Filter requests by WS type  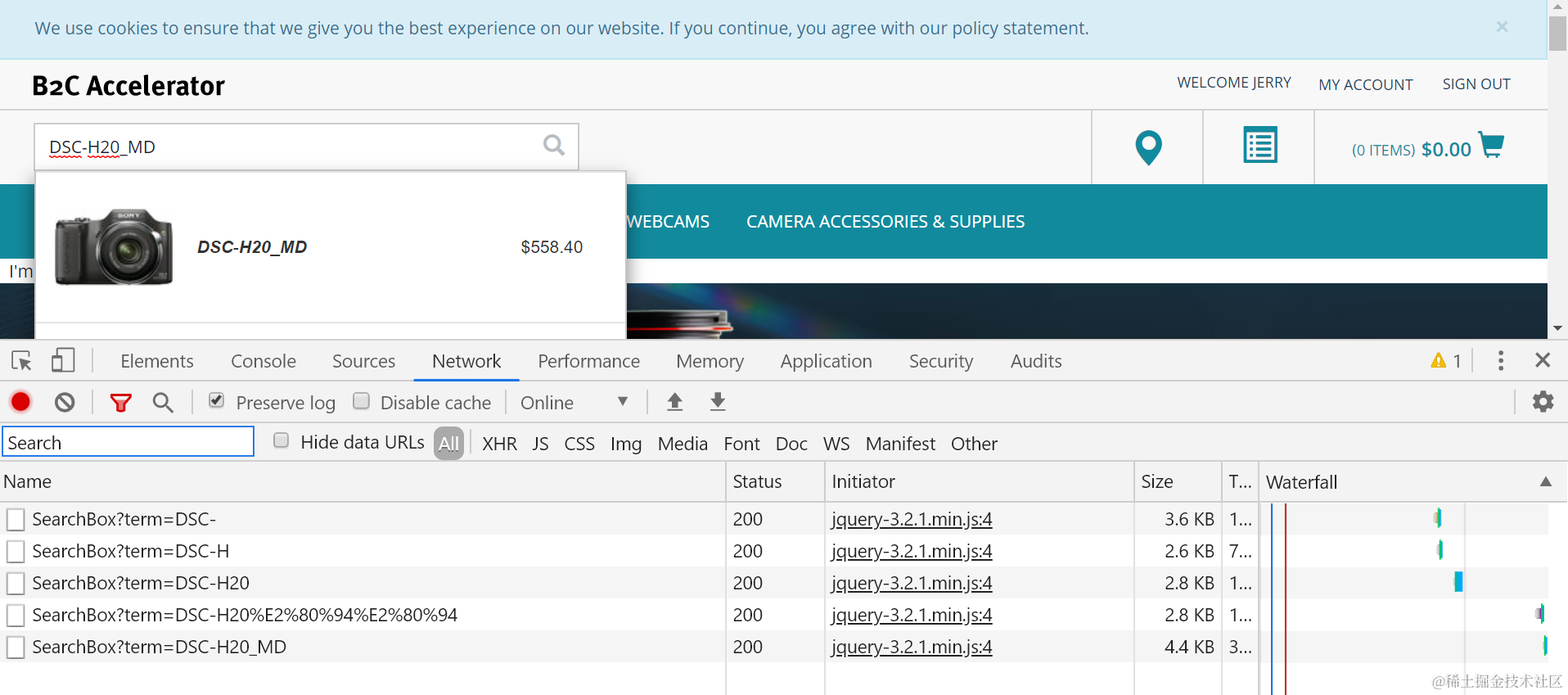click(836, 444)
